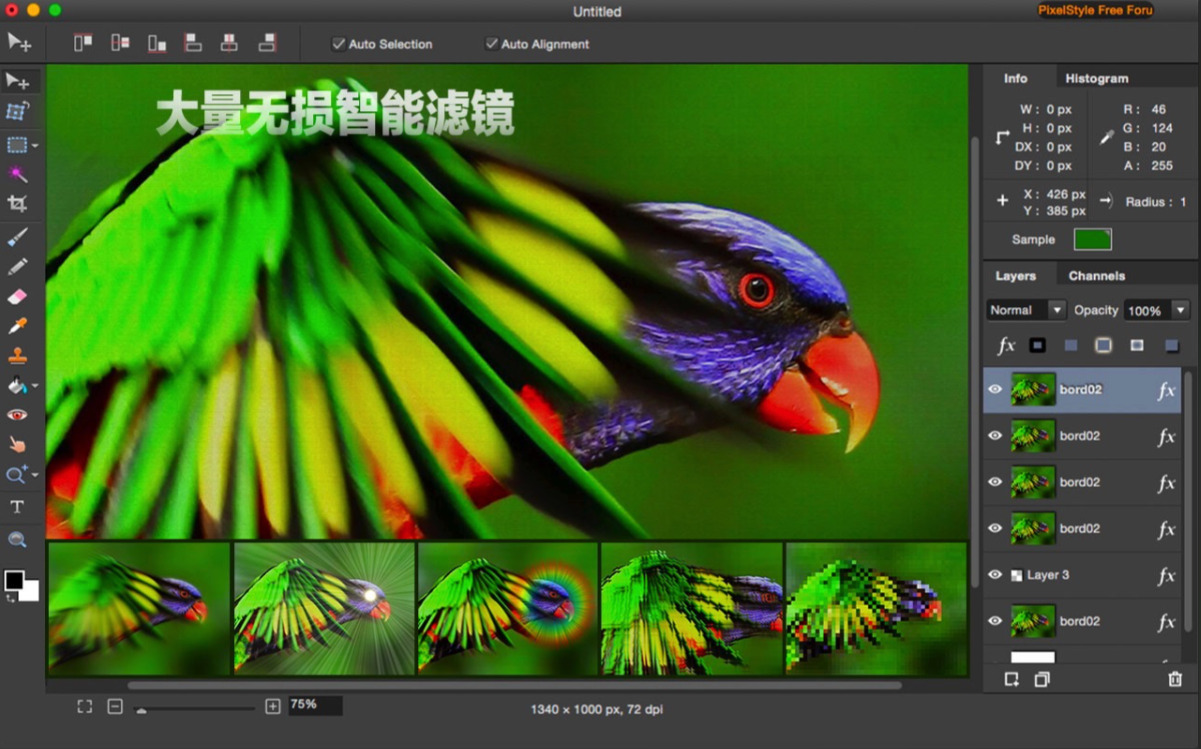Align layers to vertical centers
The width and height of the screenshot is (1201, 749).
[x=120, y=43]
